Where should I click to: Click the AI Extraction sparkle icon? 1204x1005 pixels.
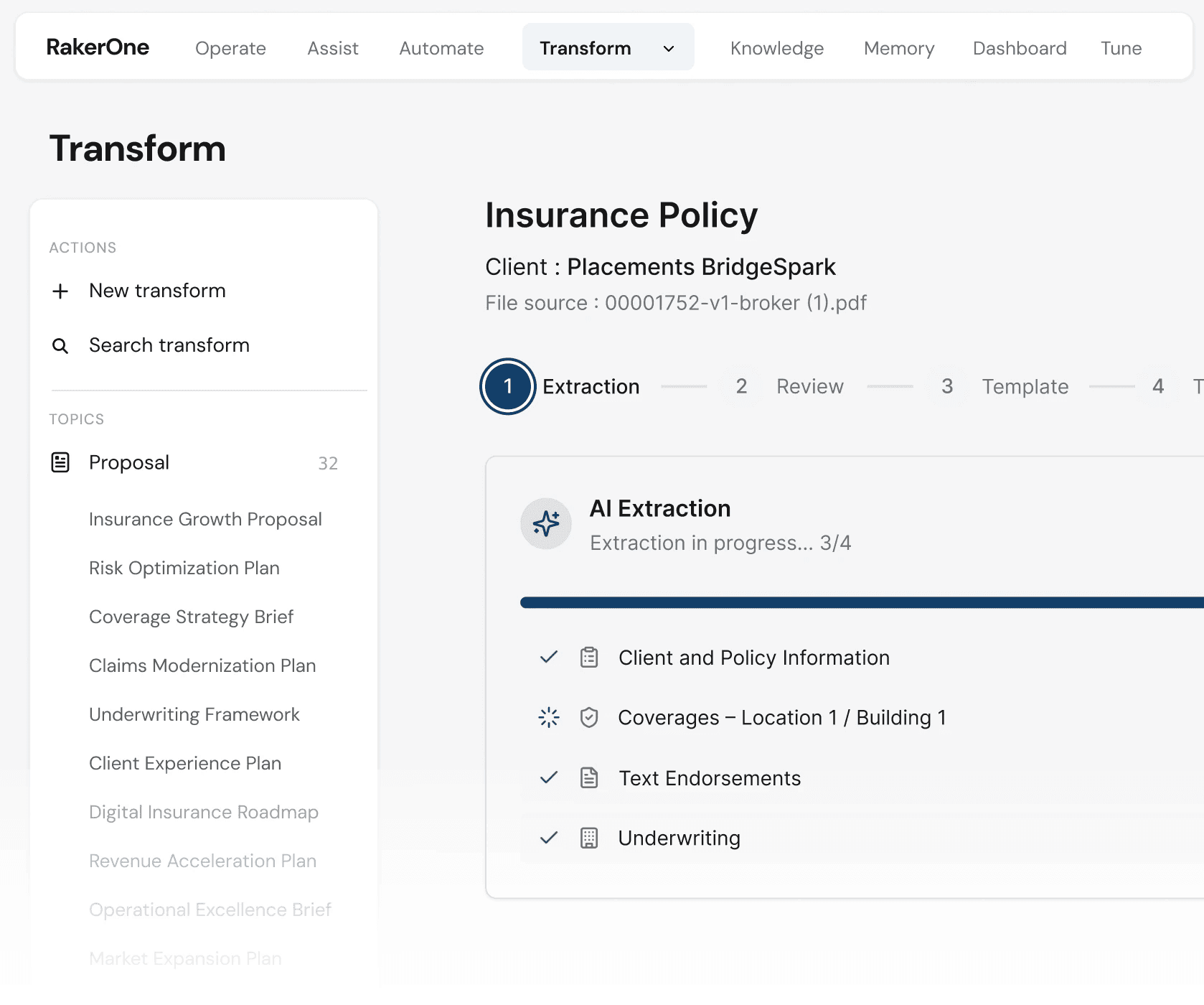[546, 524]
